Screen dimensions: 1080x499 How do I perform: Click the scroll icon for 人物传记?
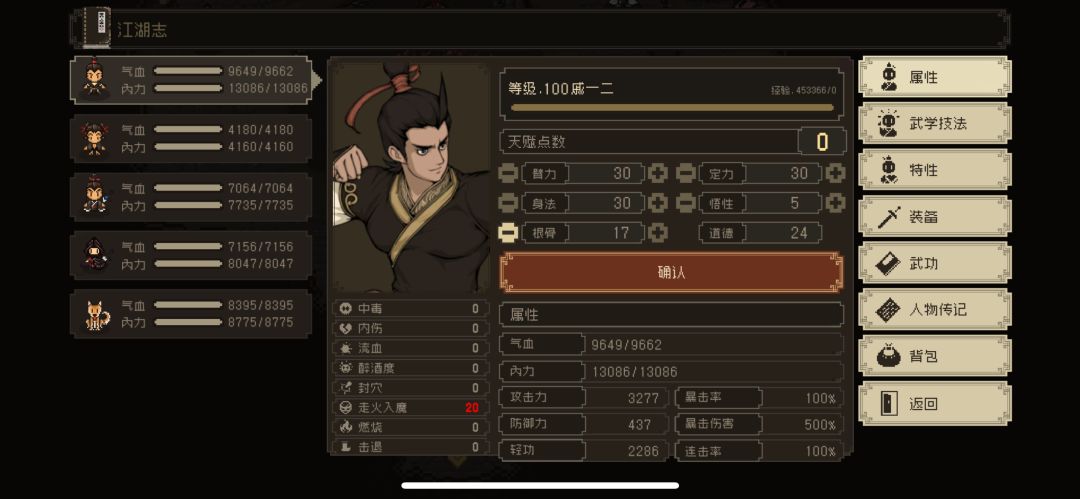coord(889,310)
